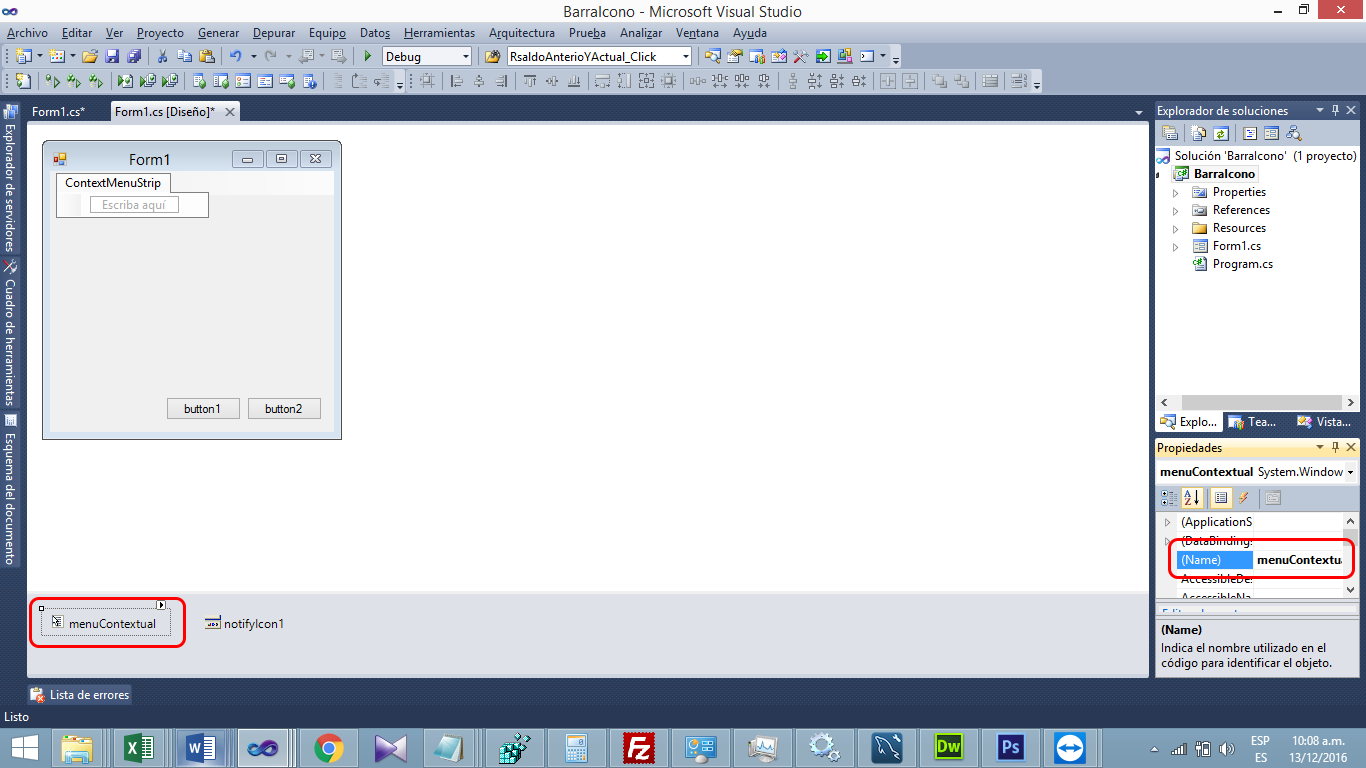This screenshot has width=1366, height=768.
Task: Switch to the Form1.cs code tab
Action: click(x=60, y=111)
